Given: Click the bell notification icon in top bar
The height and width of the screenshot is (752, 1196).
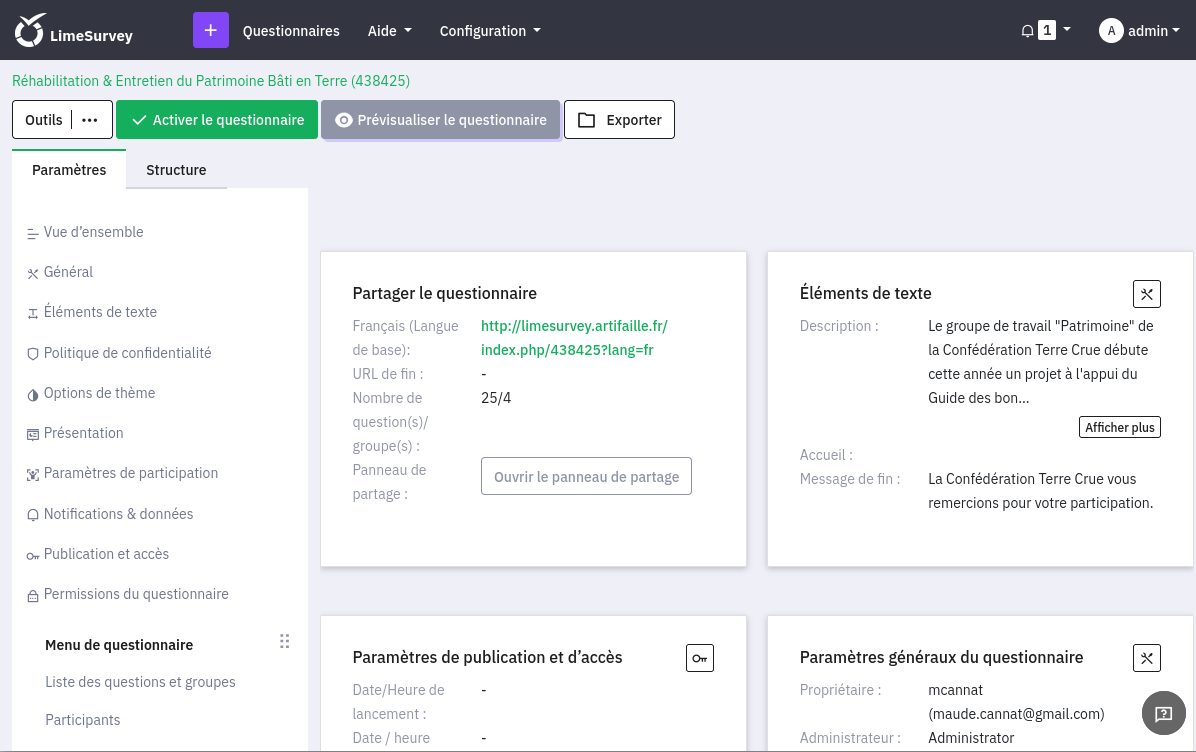Looking at the screenshot, I should [x=1027, y=30].
